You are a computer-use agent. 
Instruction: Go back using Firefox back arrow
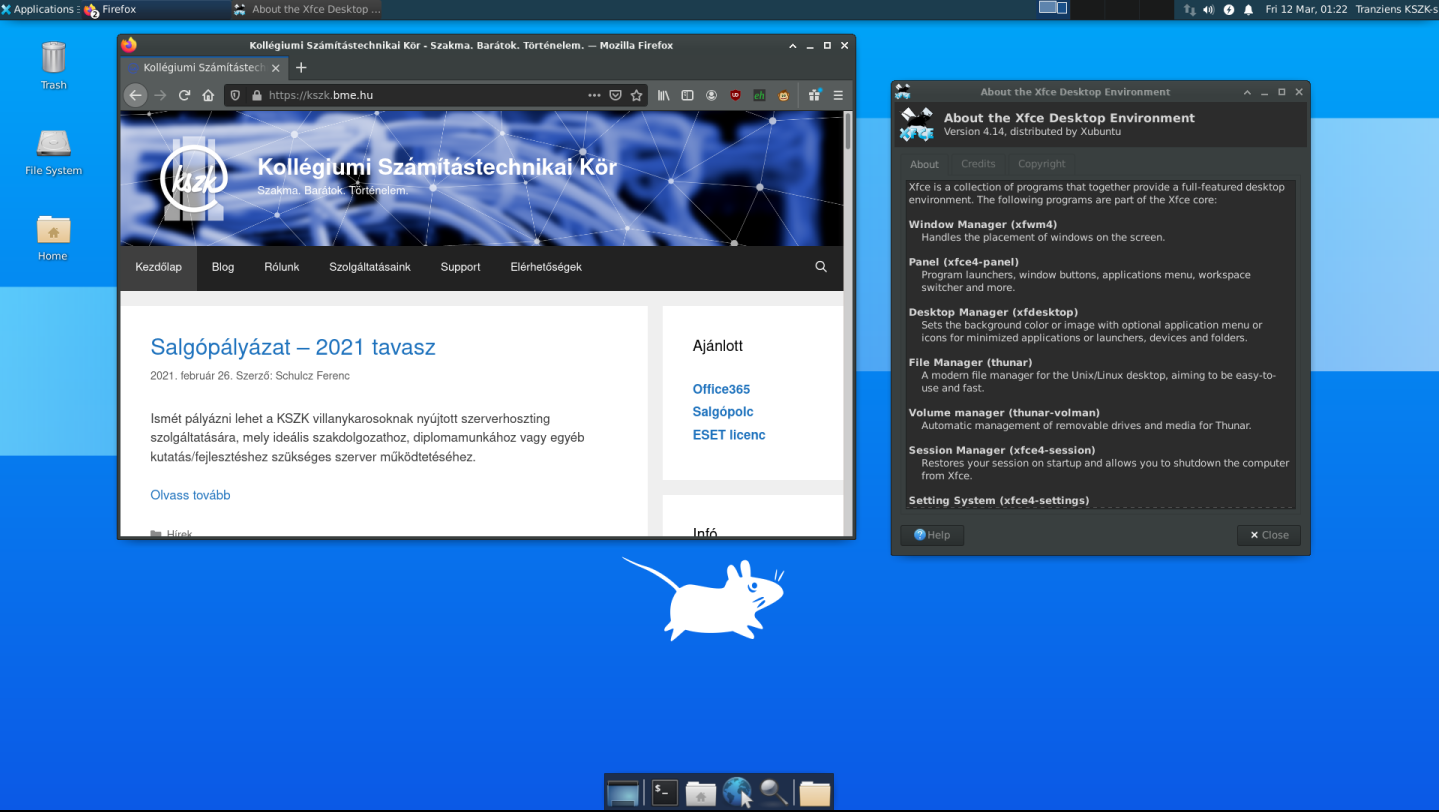point(136,95)
